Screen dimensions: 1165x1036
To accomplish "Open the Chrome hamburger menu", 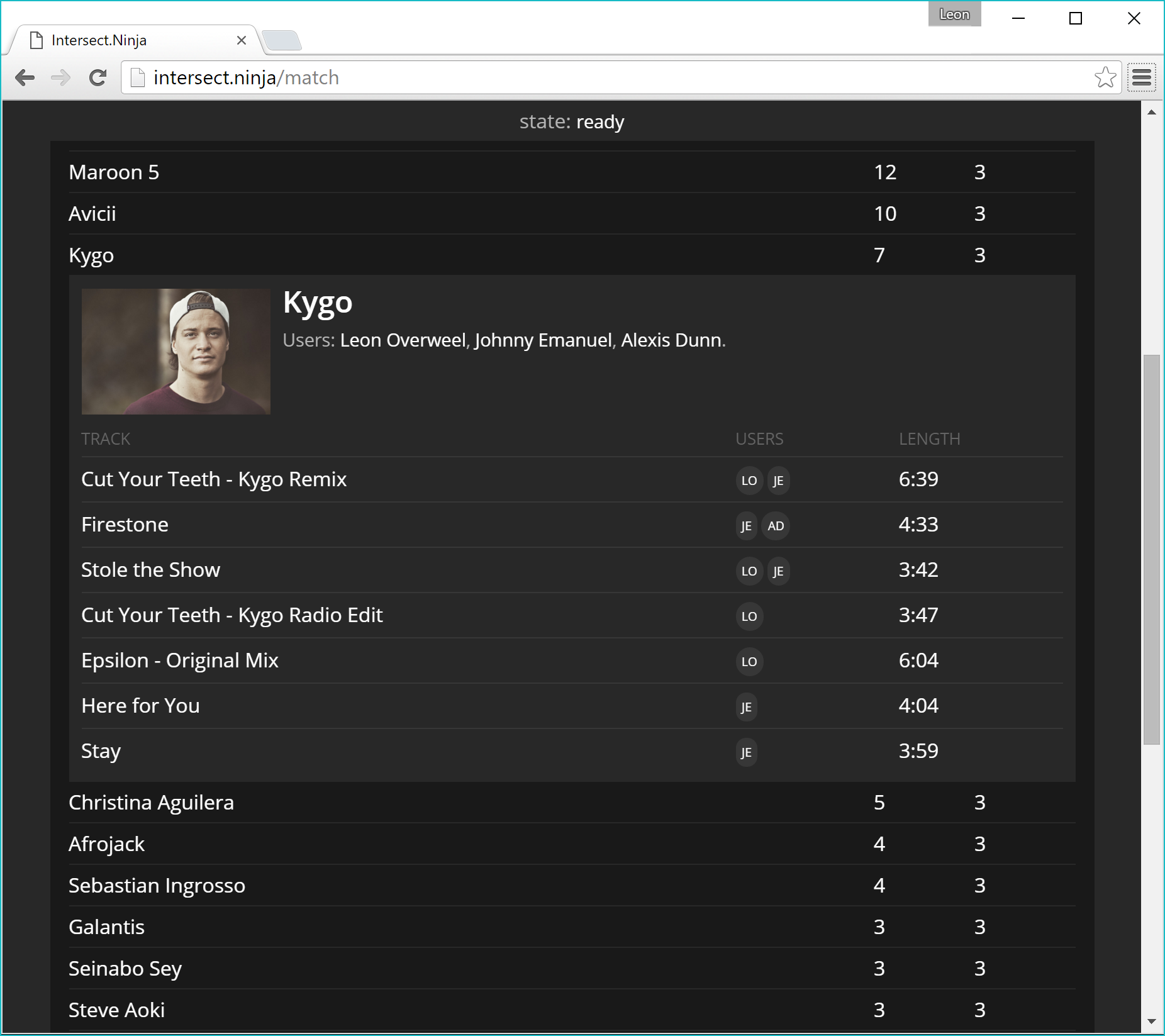I will 1142,77.
